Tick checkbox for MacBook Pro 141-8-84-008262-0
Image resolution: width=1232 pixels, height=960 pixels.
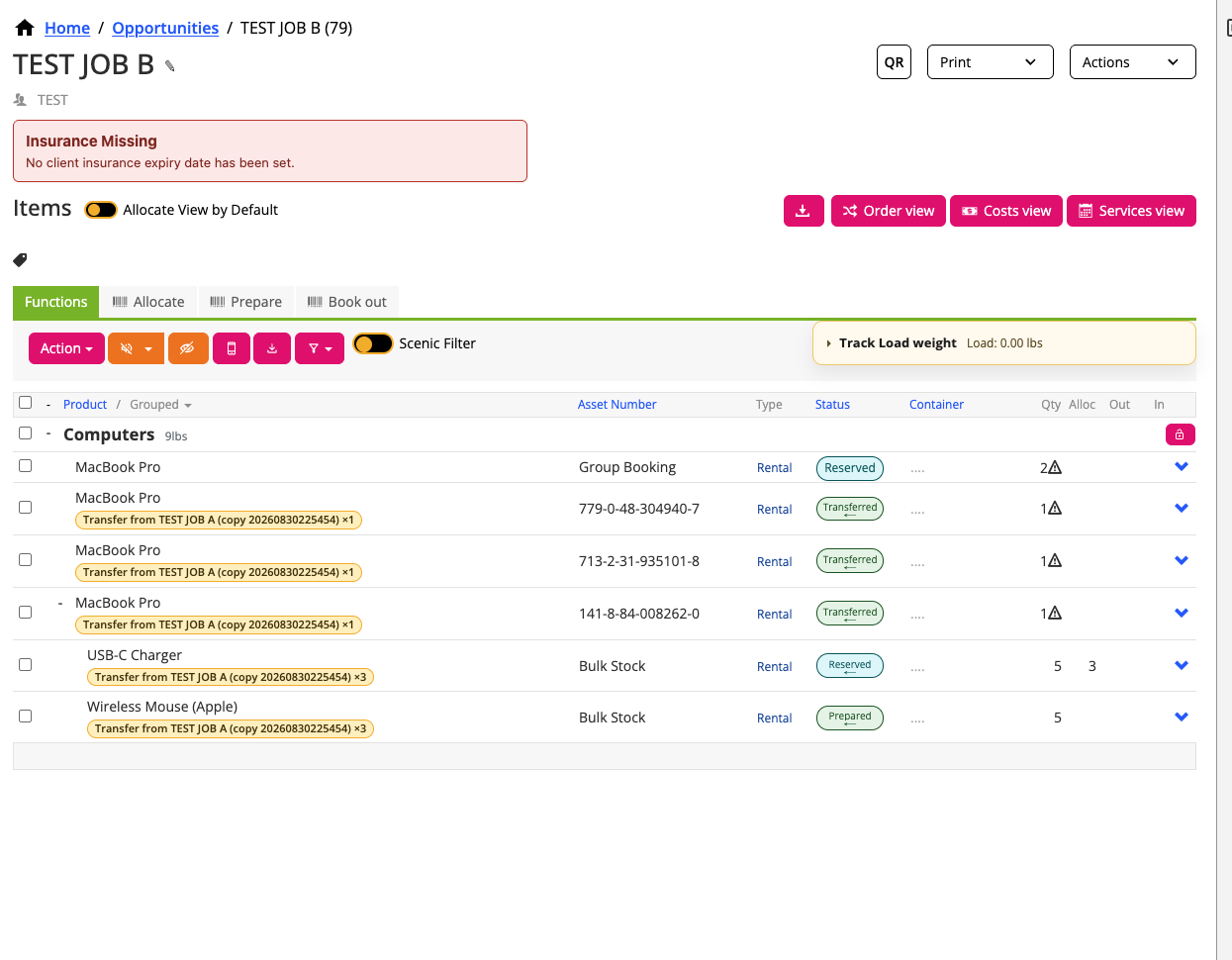click(x=26, y=613)
